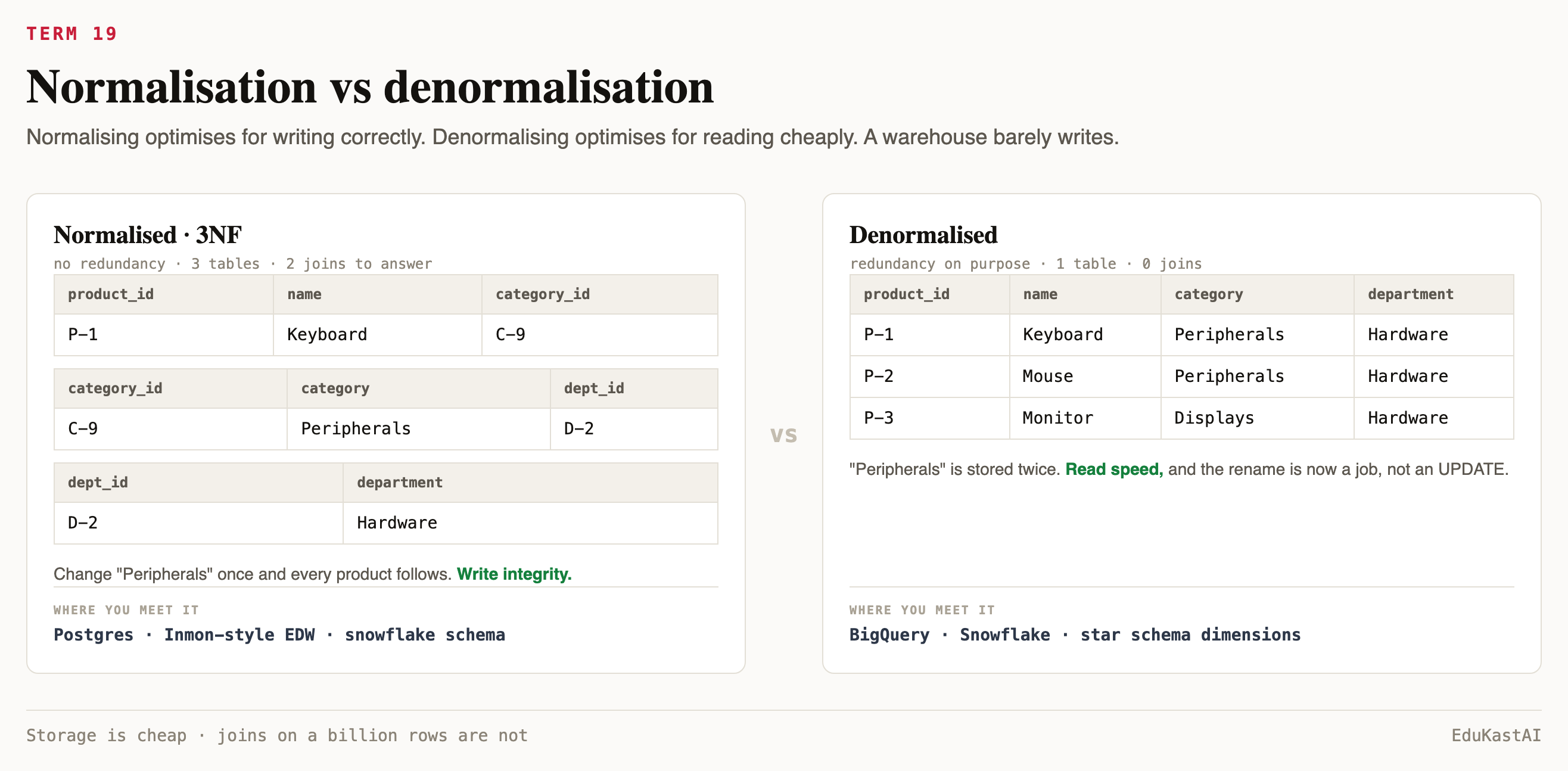1568x771 pixels.
Task: Click the 'Normalised · 3NF' card title
Action: (x=147, y=235)
